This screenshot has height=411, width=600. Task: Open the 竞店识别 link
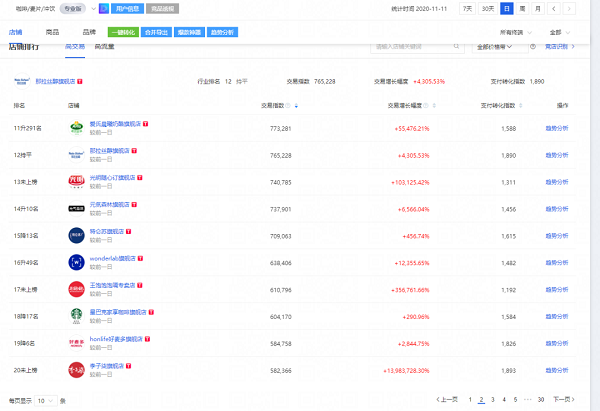[x=560, y=47]
